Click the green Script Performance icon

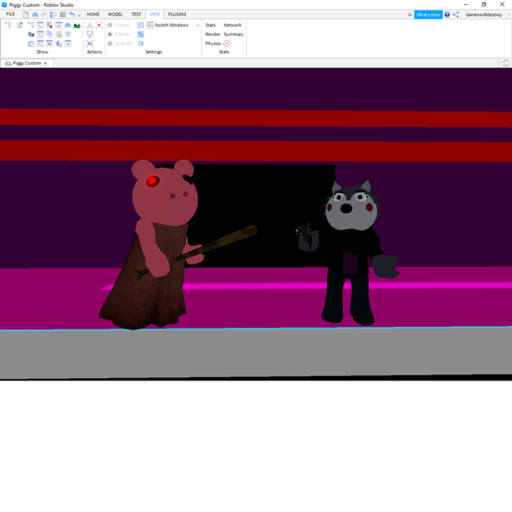77,25
